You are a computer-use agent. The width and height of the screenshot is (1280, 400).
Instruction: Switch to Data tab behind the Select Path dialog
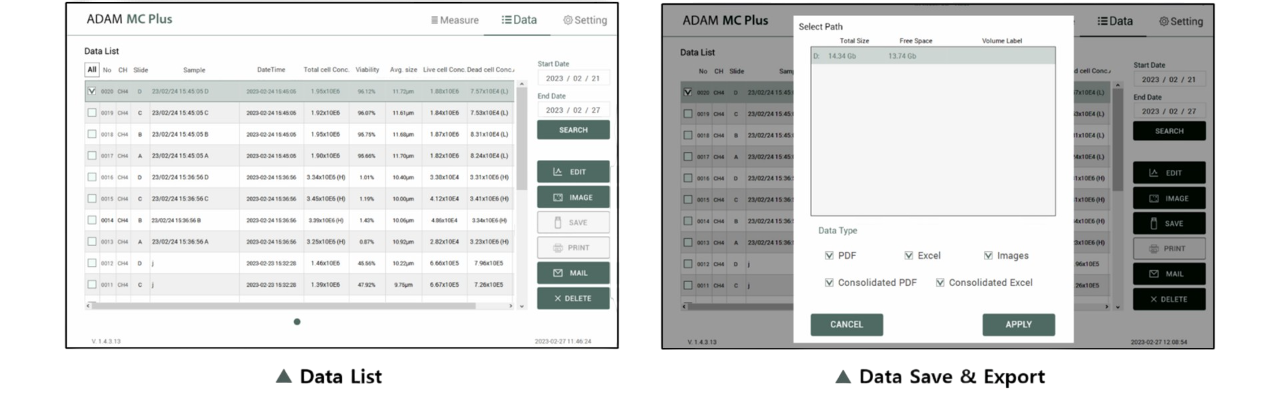coord(1114,21)
